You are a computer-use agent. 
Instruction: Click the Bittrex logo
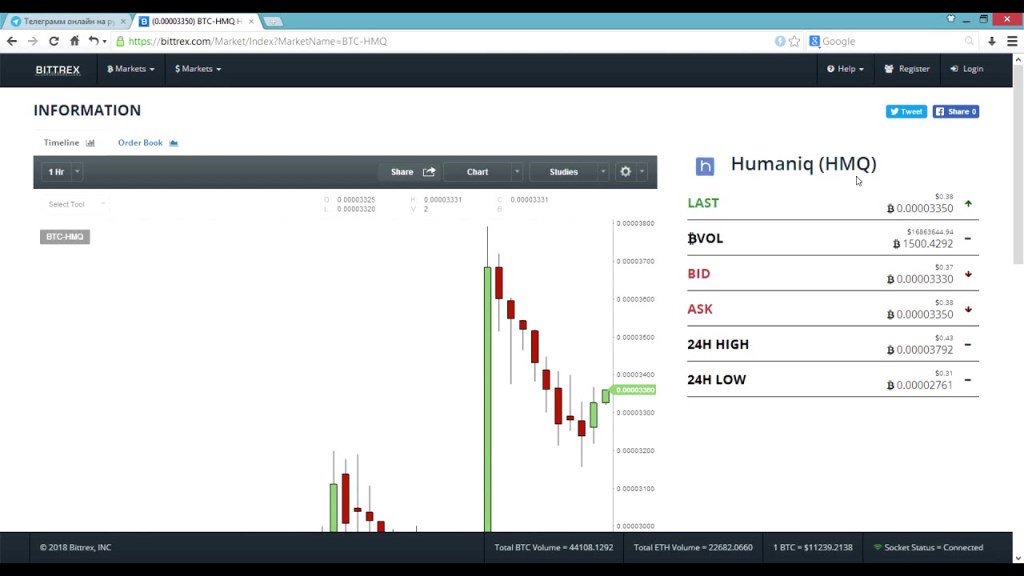[x=57, y=69]
